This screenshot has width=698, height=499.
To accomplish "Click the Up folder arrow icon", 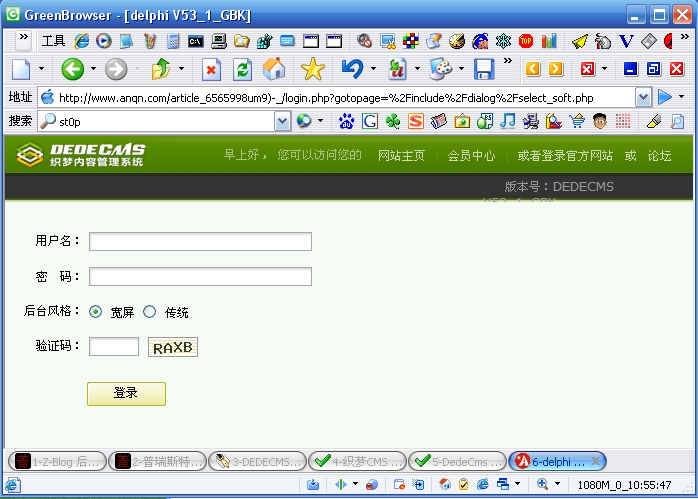I will pyautogui.click(x=161, y=69).
